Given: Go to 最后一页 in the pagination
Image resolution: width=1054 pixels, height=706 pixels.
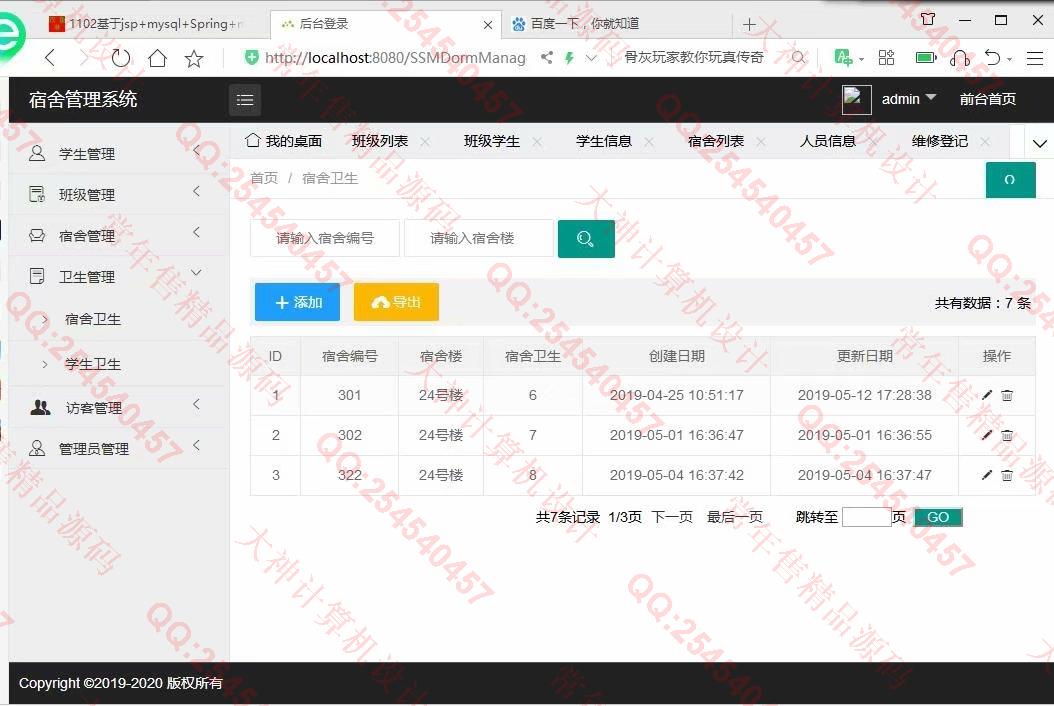Looking at the screenshot, I should (735, 517).
